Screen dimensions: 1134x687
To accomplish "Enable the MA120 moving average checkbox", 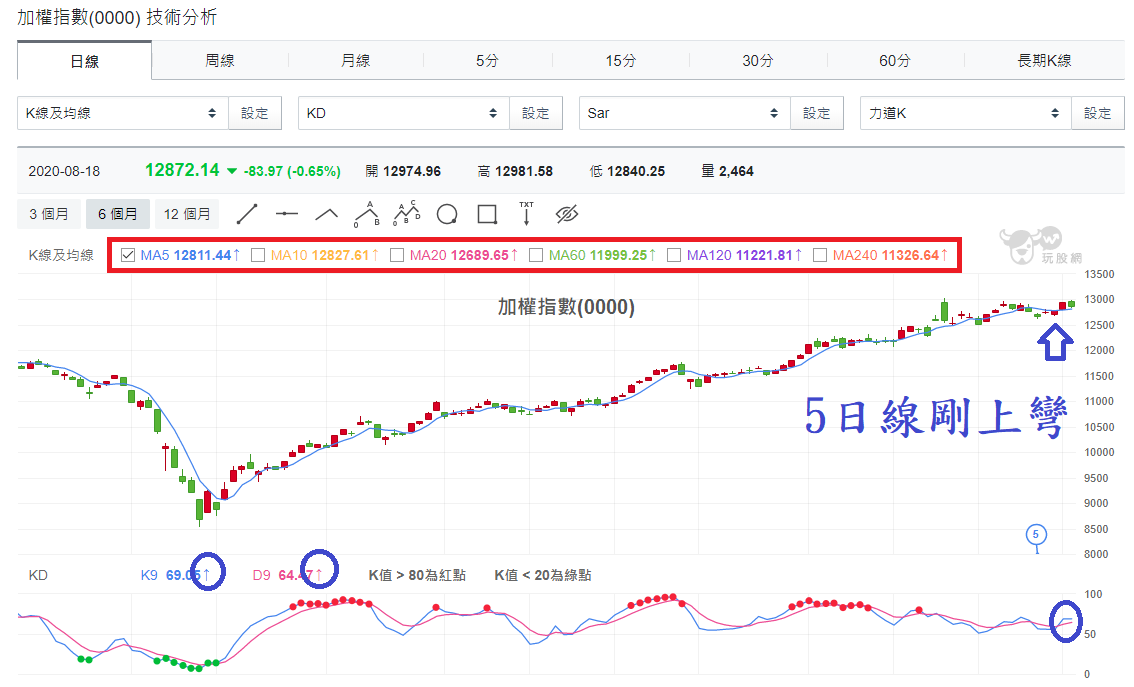I will click(x=674, y=255).
